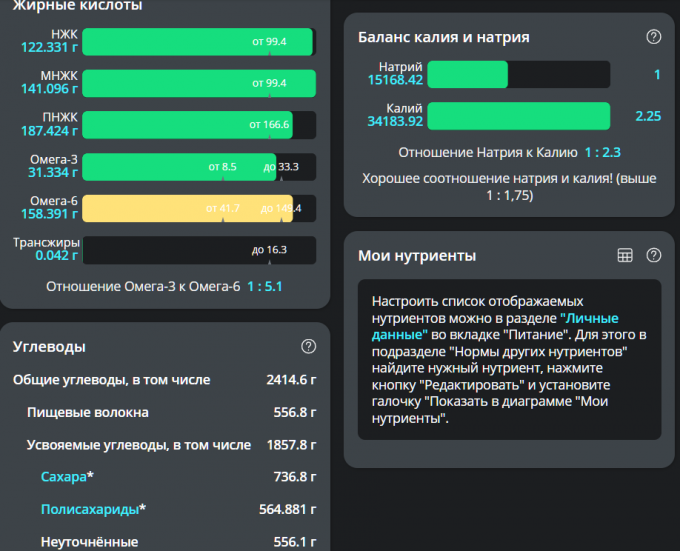Click the Омега-3 to Омега-6 ratio value
Screen dimensions: 680x551
coord(265,286)
